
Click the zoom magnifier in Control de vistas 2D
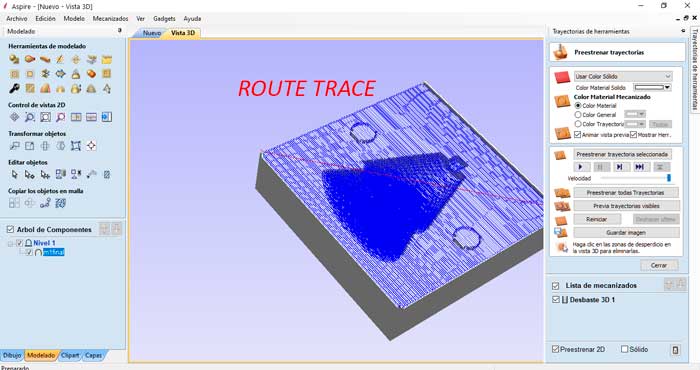29,117
